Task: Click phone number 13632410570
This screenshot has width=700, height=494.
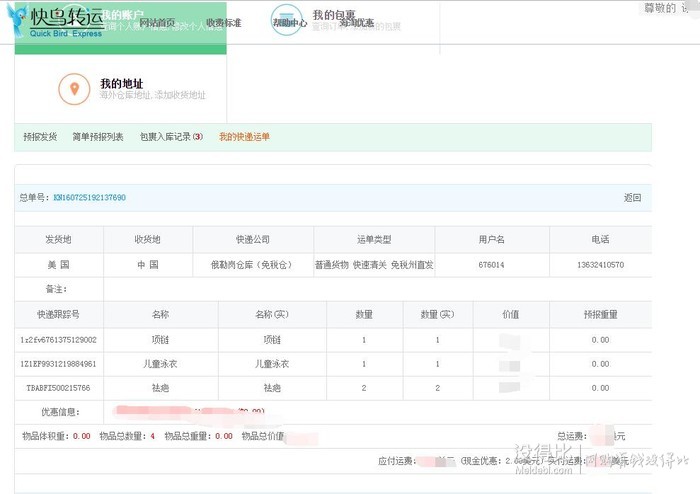Action: (600, 265)
